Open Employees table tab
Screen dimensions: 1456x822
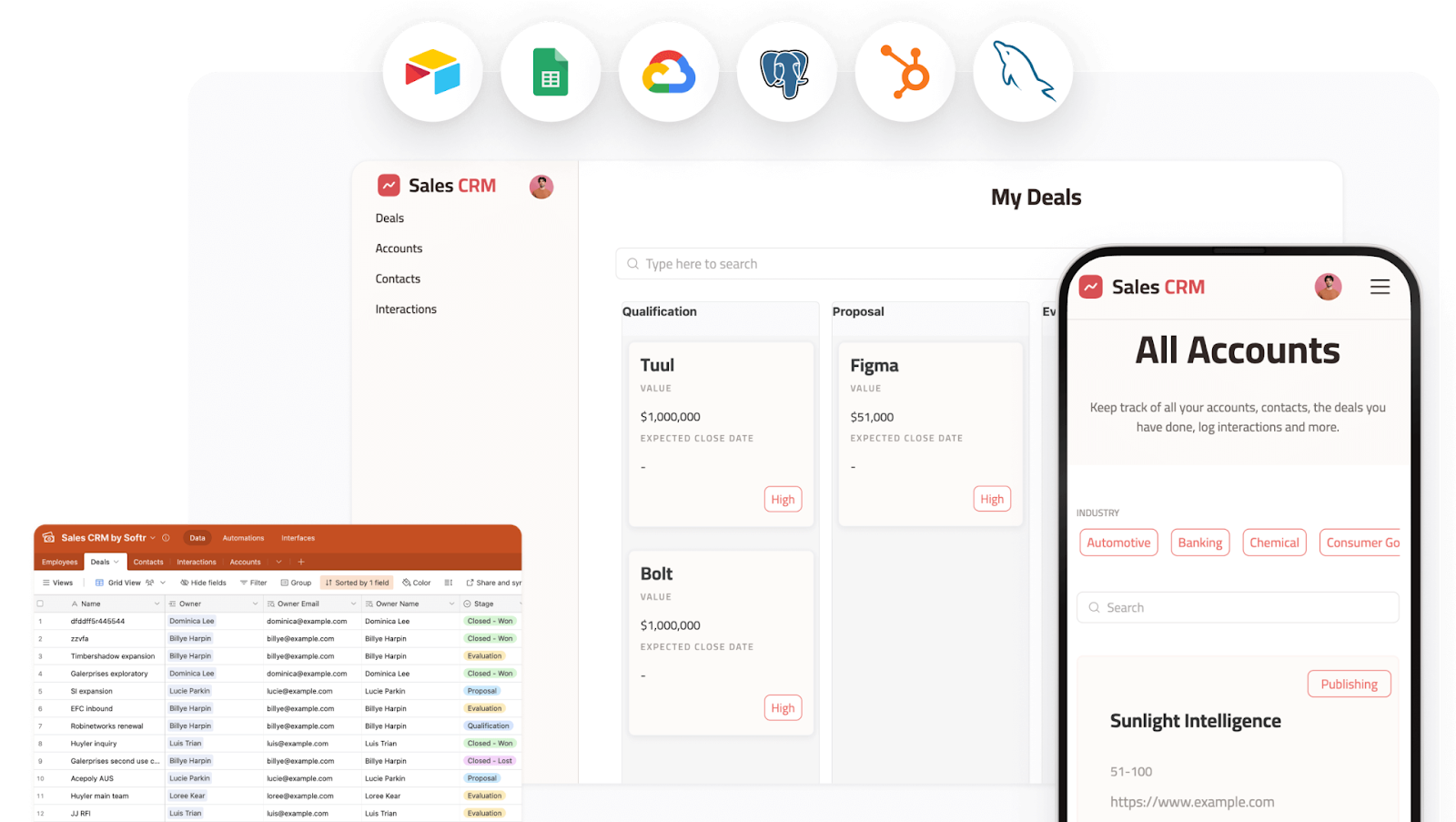coord(60,562)
